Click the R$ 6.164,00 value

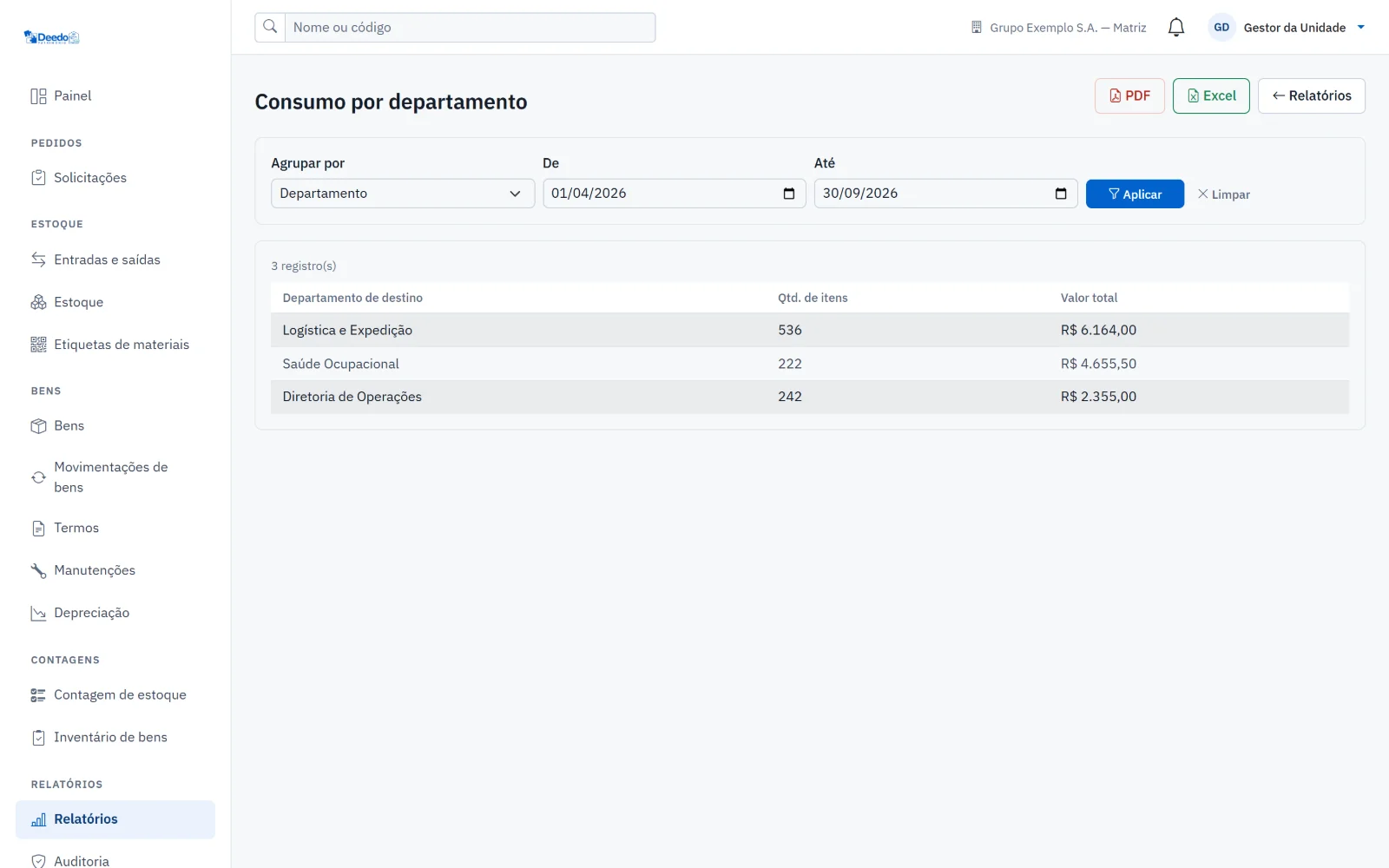point(1098,330)
